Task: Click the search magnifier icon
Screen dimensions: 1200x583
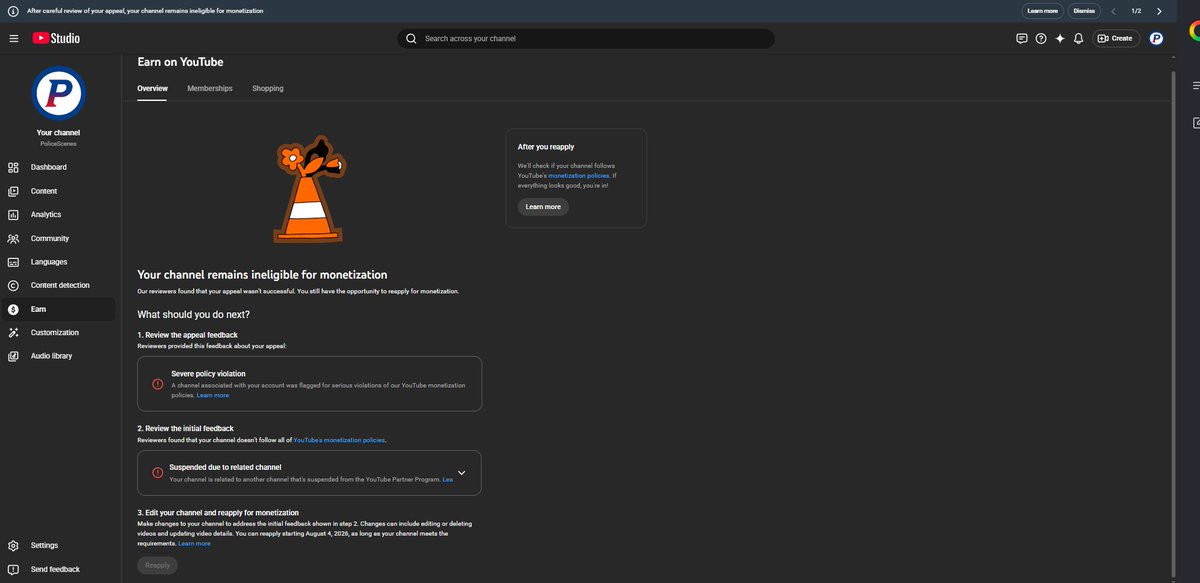Action: click(x=411, y=38)
